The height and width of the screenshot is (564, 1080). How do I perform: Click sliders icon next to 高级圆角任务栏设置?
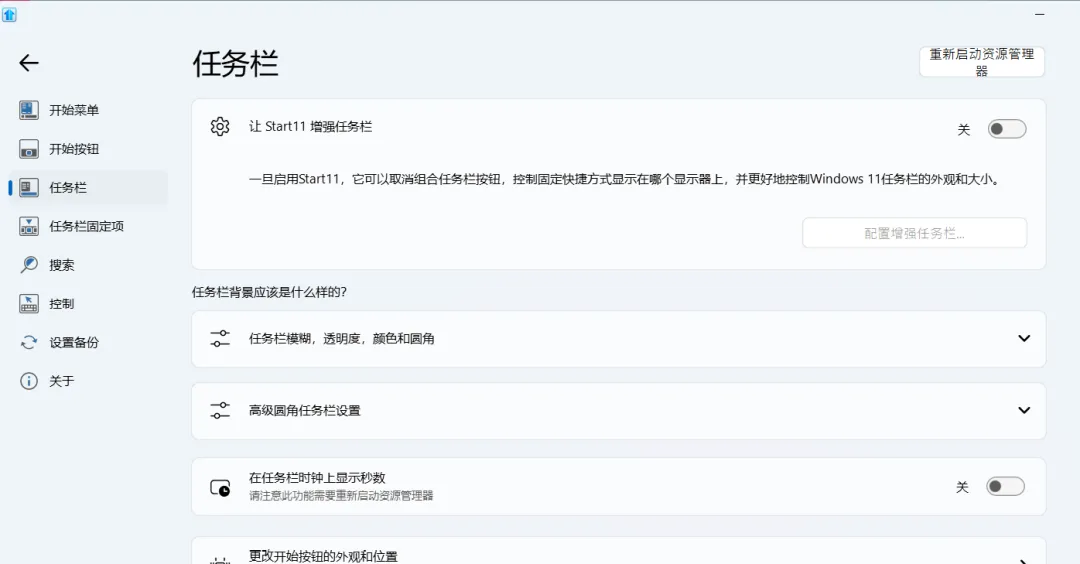[x=220, y=410]
